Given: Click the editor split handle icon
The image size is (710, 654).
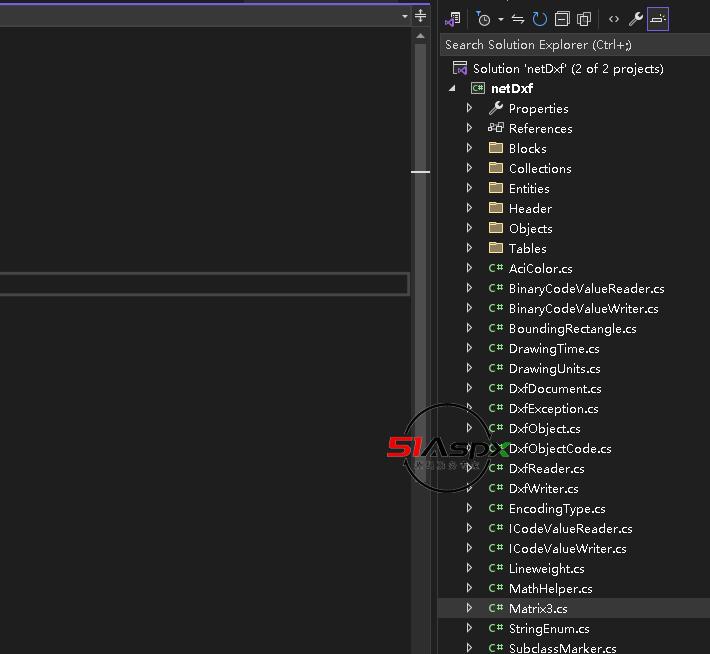Looking at the screenshot, I should [420, 16].
